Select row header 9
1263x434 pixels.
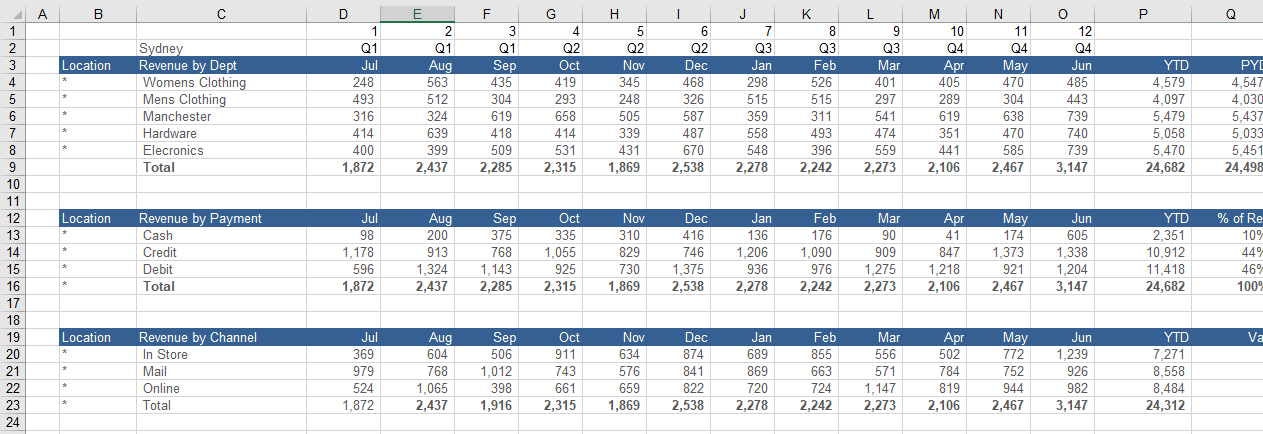12,167
